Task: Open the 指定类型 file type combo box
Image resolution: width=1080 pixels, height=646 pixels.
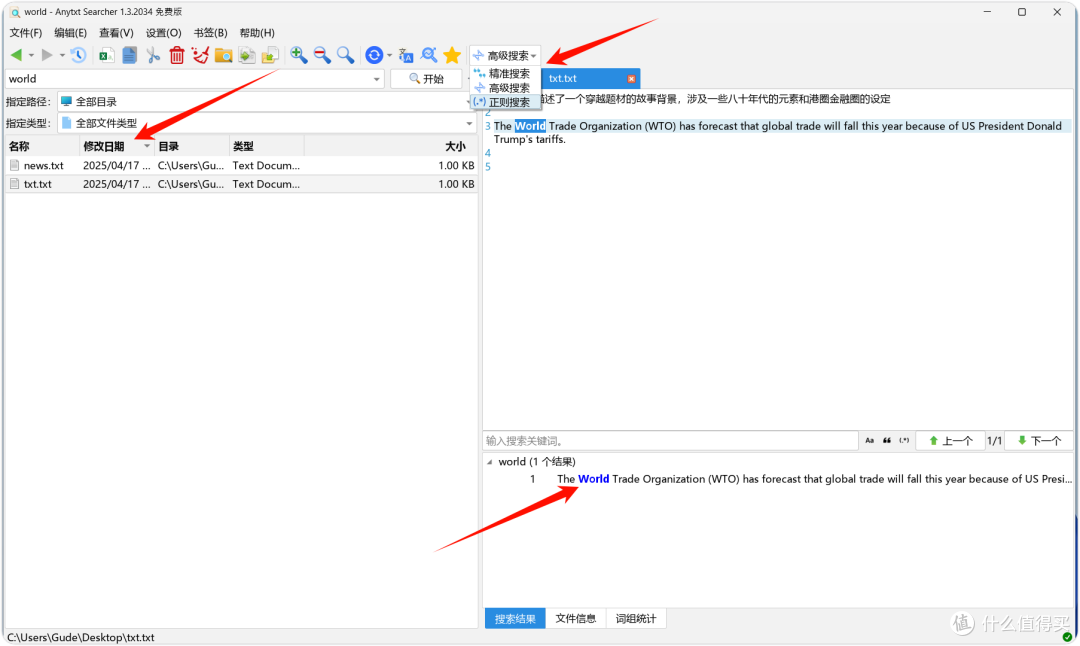Action: click(x=267, y=123)
